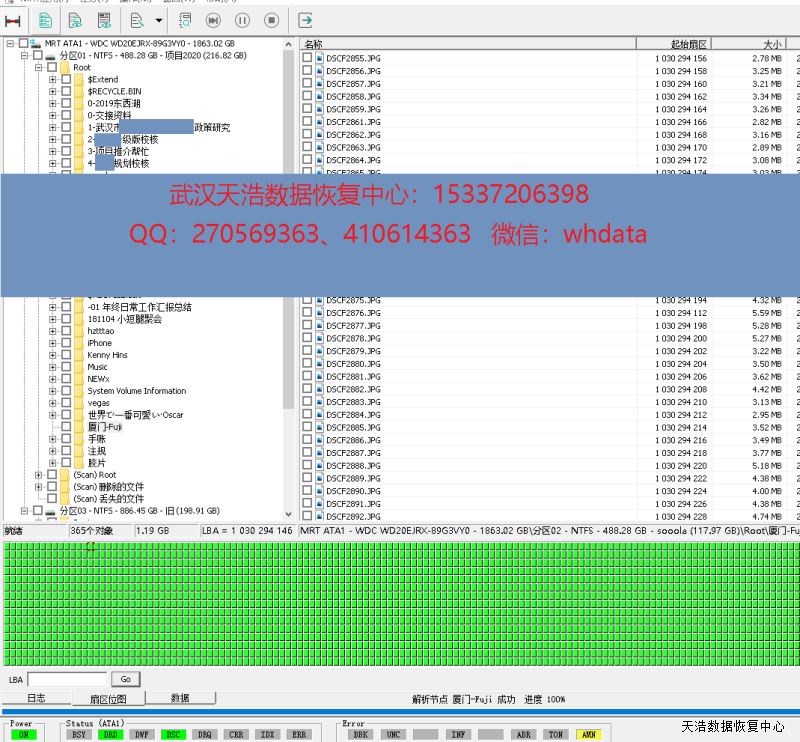Click the LBA input field
800x742 pixels.
pyautogui.click(x=66, y=679)
